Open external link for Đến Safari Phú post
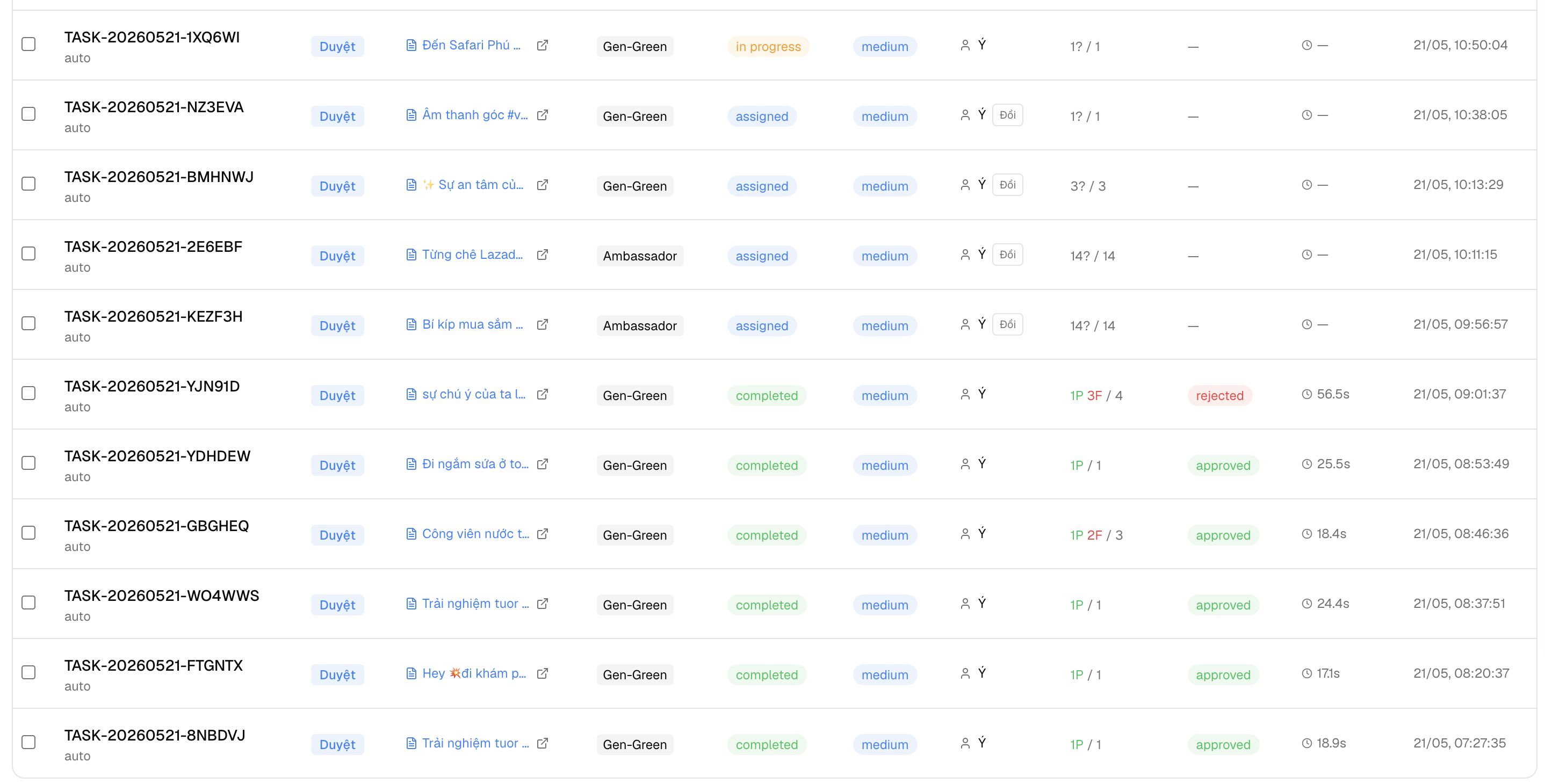The width and height of the screenshot is (1545, 784). pyautogui.click(x=542, y=45)
